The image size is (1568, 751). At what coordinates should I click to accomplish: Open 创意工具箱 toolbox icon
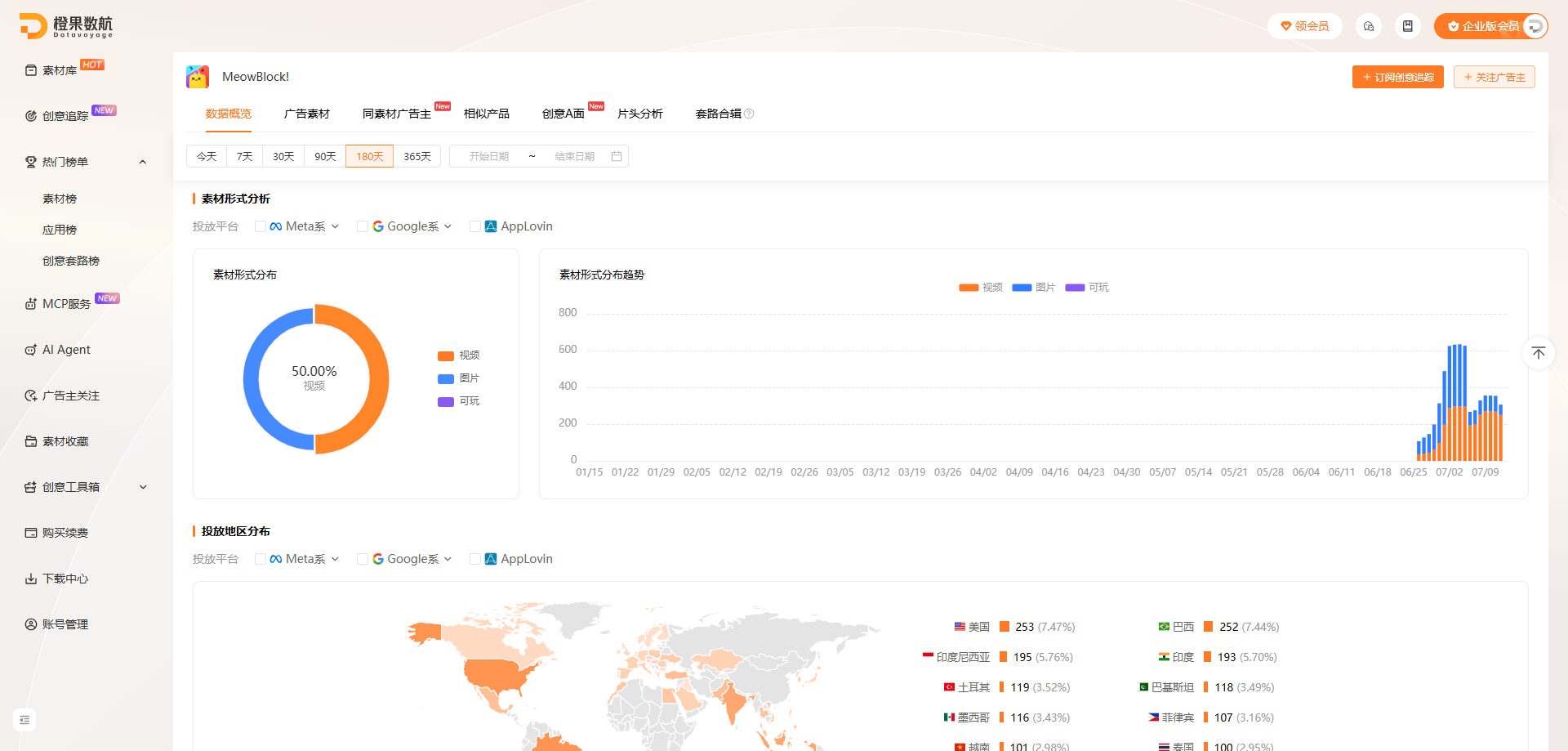[31, 487]
